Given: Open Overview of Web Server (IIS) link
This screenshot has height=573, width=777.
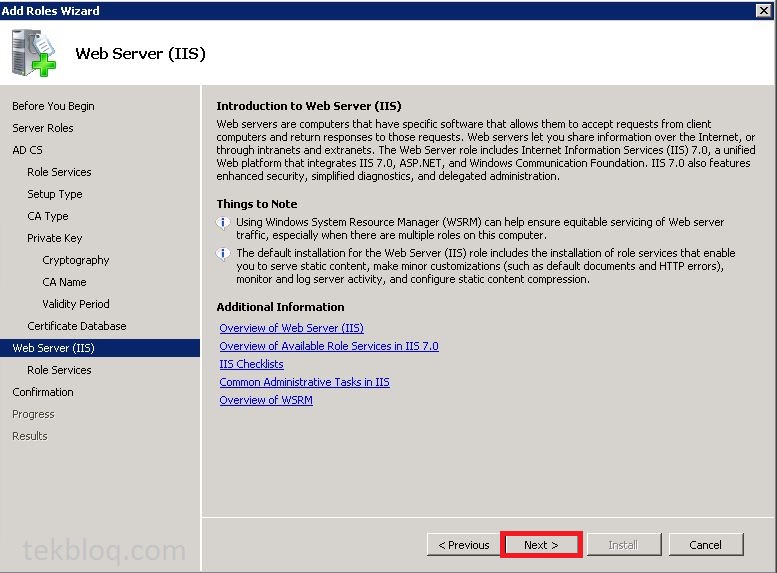Looking at the screenshot, I should tap(291, 328).
